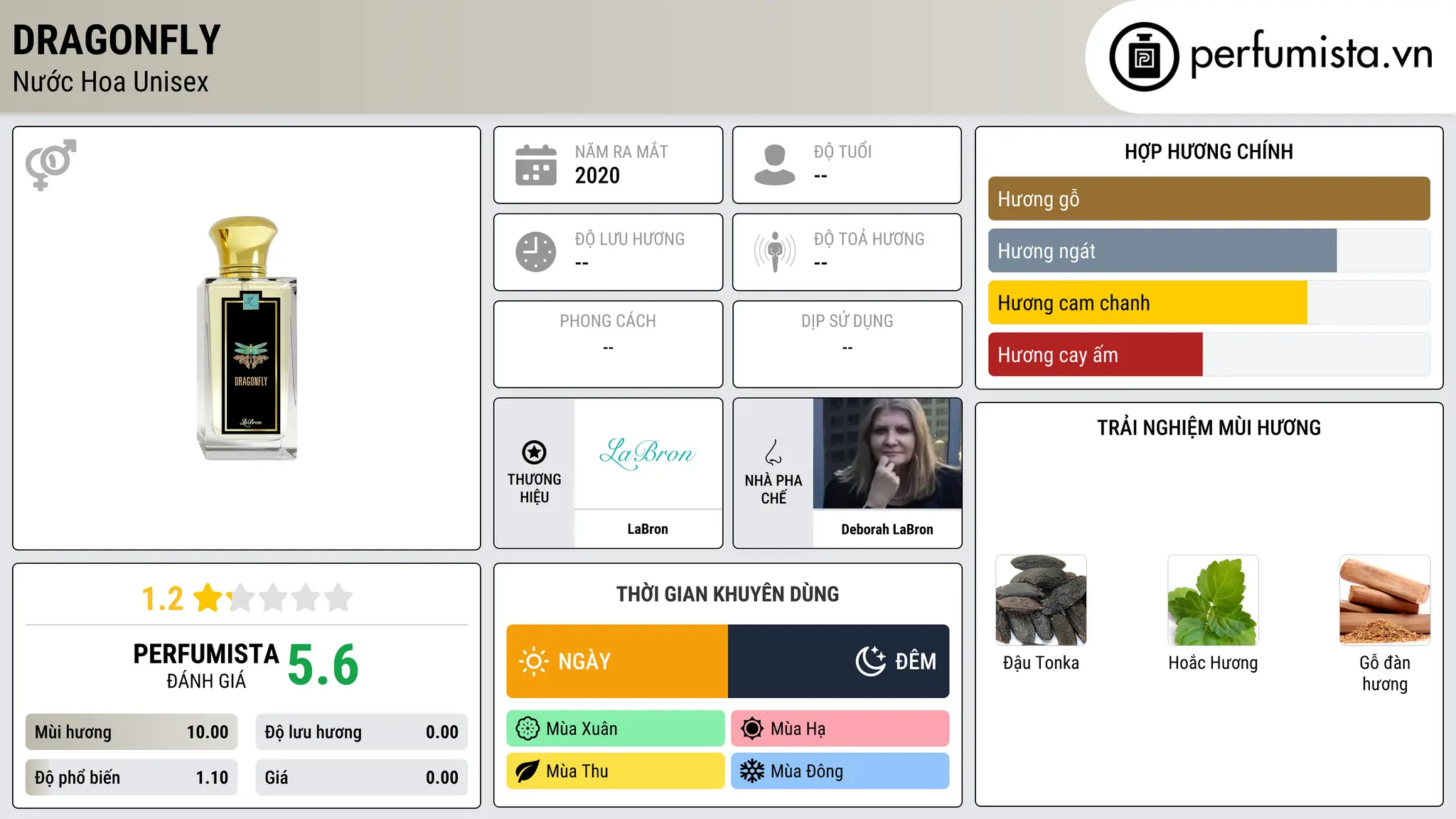Choose the Mùa Đông season tag
Image resolution: width=1456 pixels, height=819 pixels.
(x=840, y=771)
